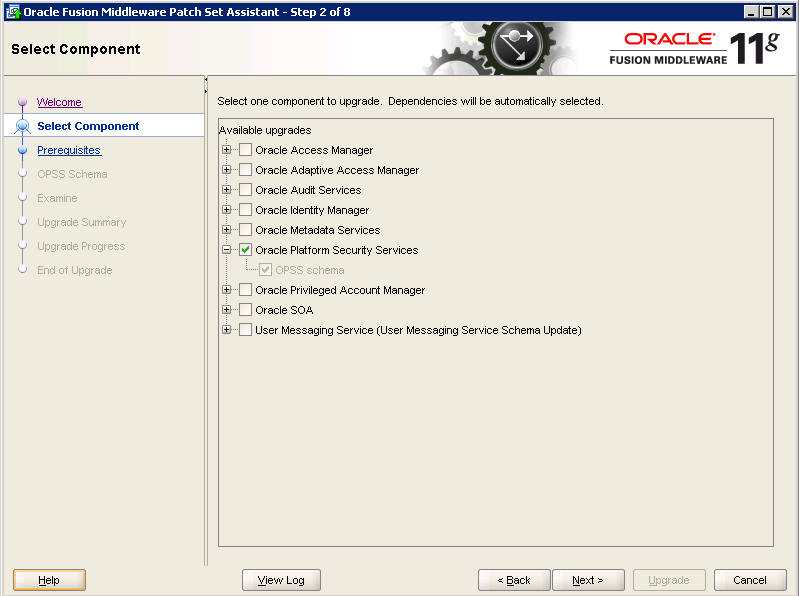Click the OPSS schema child label
This screenshot has width=799, height=596.
click(x=310, y=270)
